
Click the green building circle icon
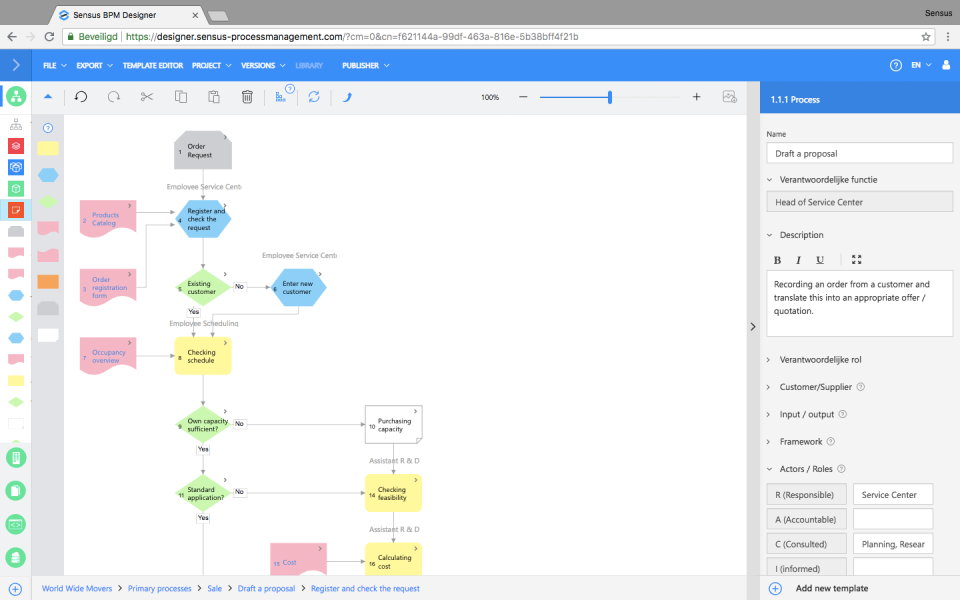(x=16, y=457)
